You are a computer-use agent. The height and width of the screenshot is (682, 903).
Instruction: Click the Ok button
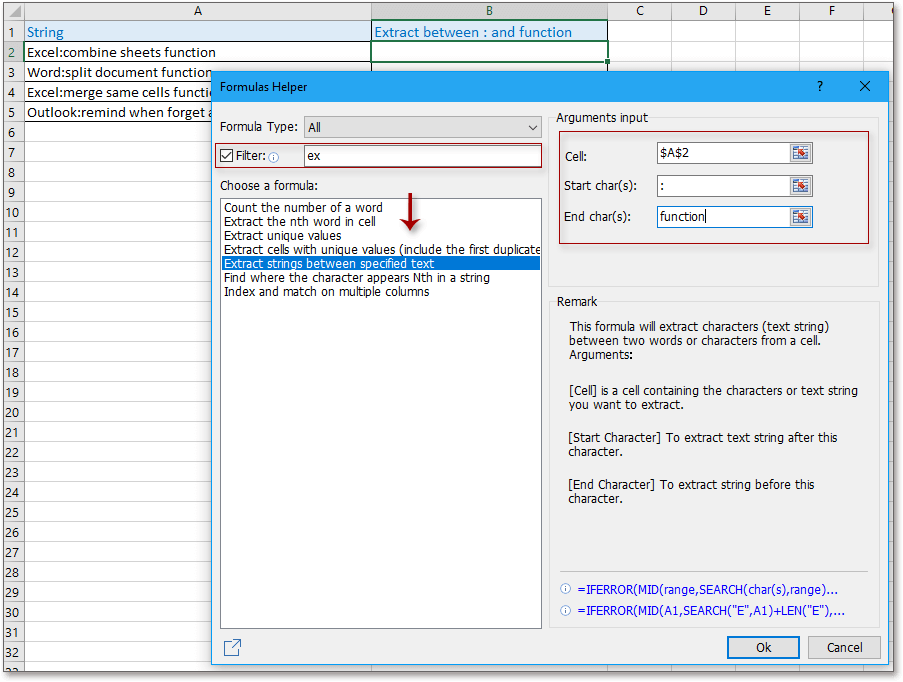coord(762,647)
